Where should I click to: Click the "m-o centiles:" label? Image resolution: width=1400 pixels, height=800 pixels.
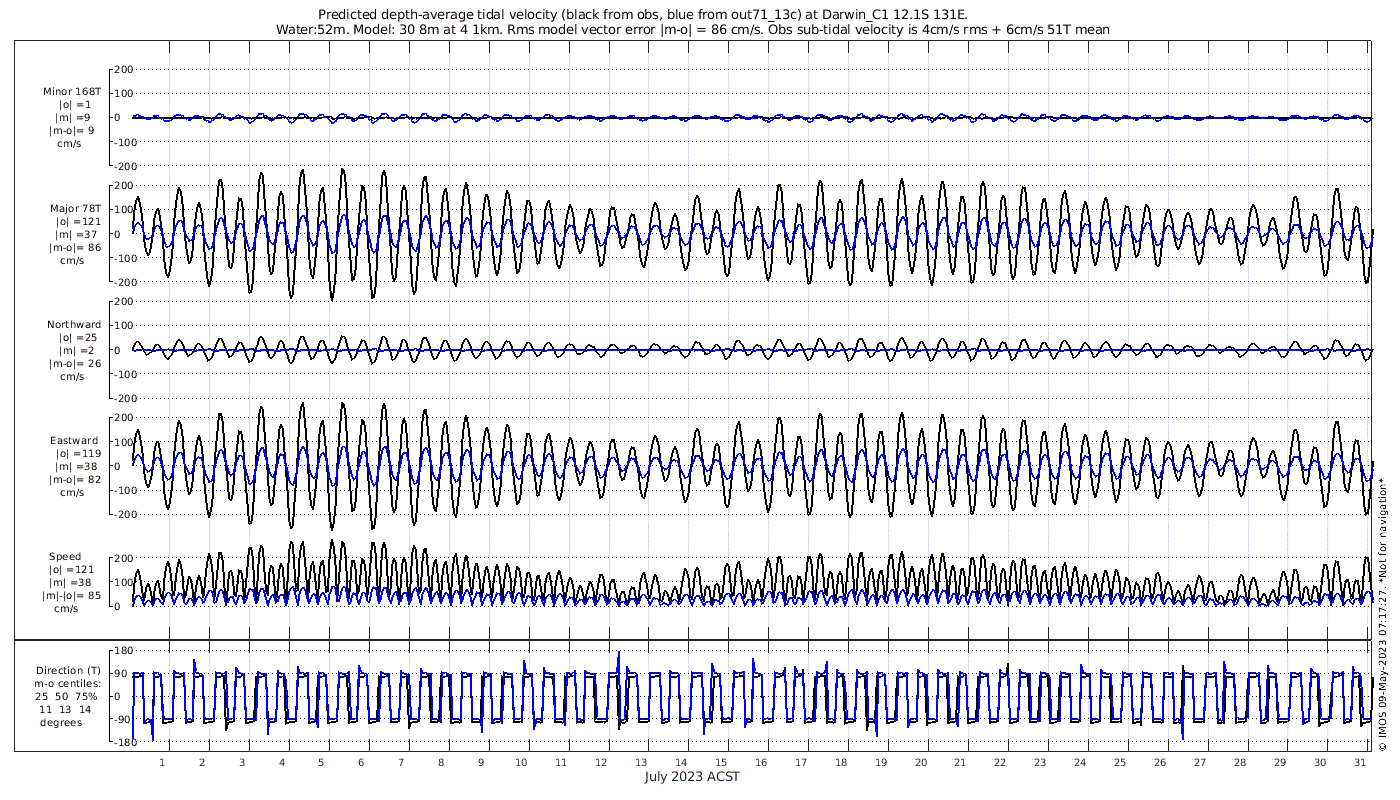[x=68, y=684]
